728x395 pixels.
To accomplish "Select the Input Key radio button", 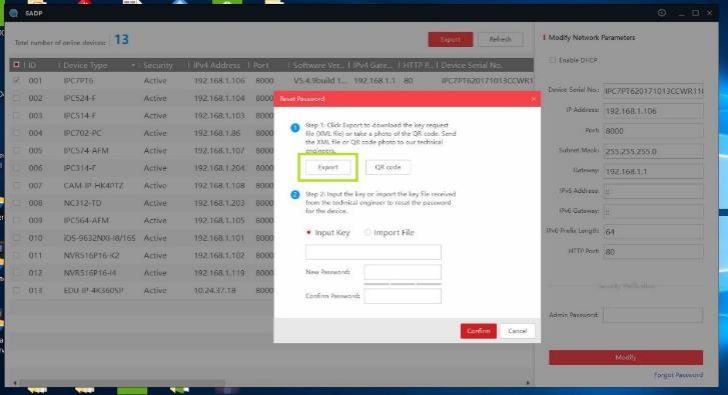I will pos(308,233).
